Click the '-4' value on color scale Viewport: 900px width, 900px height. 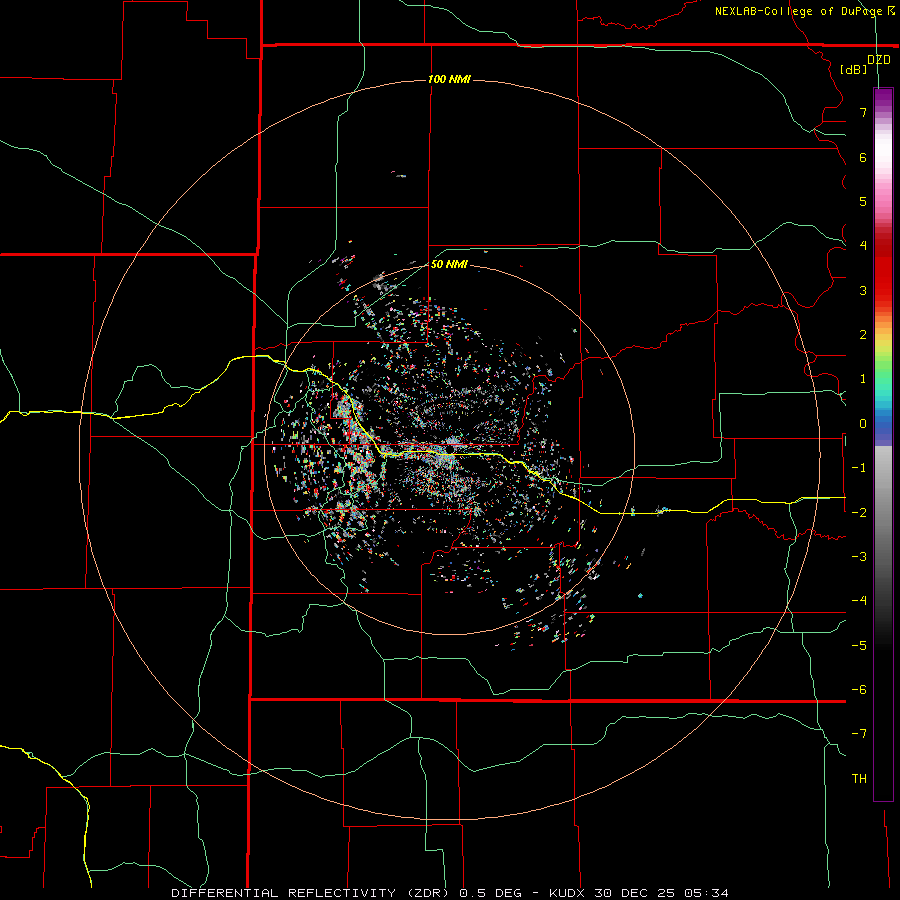pyautogui.click(x=859, y=601)
